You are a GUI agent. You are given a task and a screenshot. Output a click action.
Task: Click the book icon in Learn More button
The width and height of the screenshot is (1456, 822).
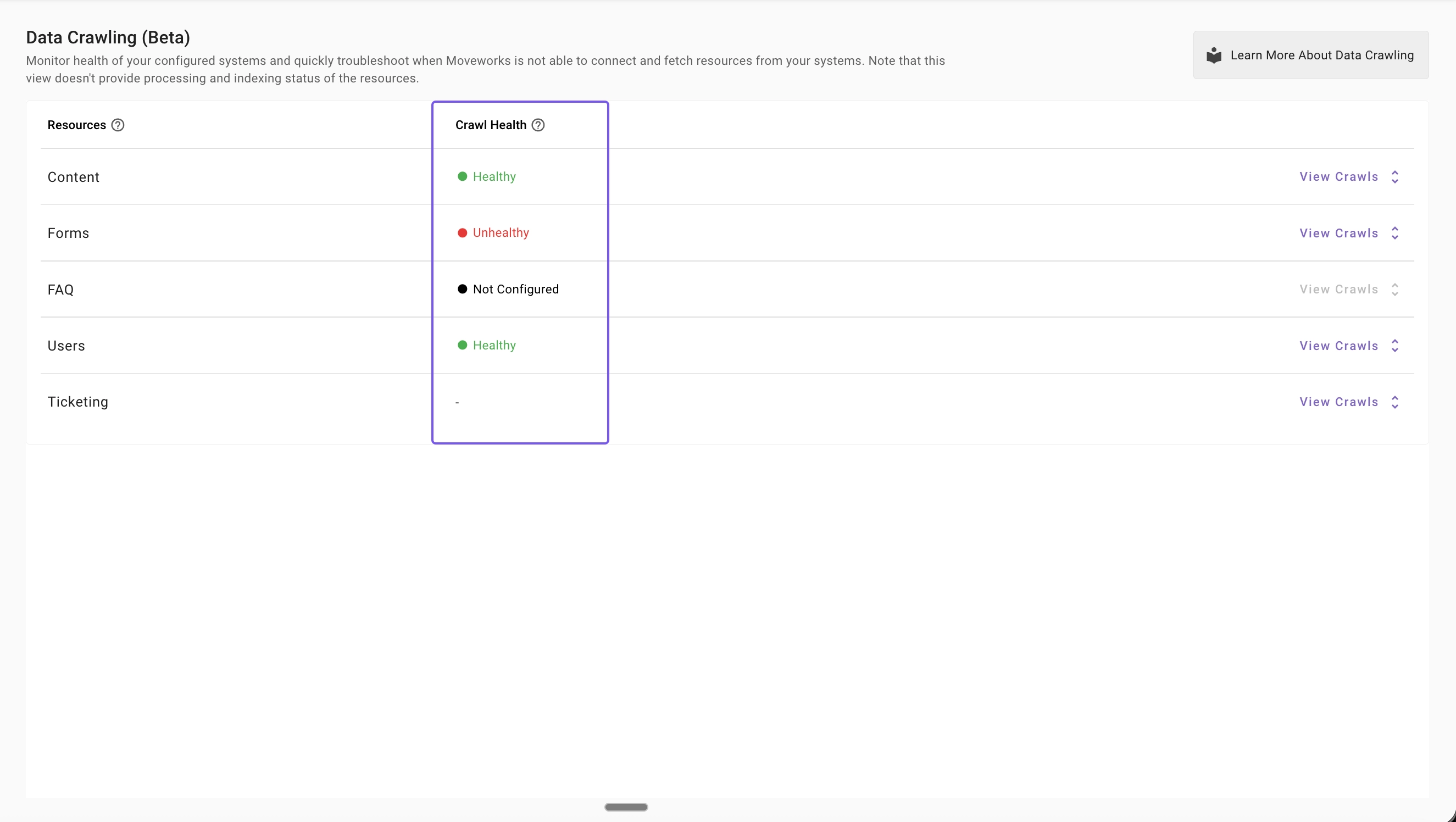(1214, 55)
